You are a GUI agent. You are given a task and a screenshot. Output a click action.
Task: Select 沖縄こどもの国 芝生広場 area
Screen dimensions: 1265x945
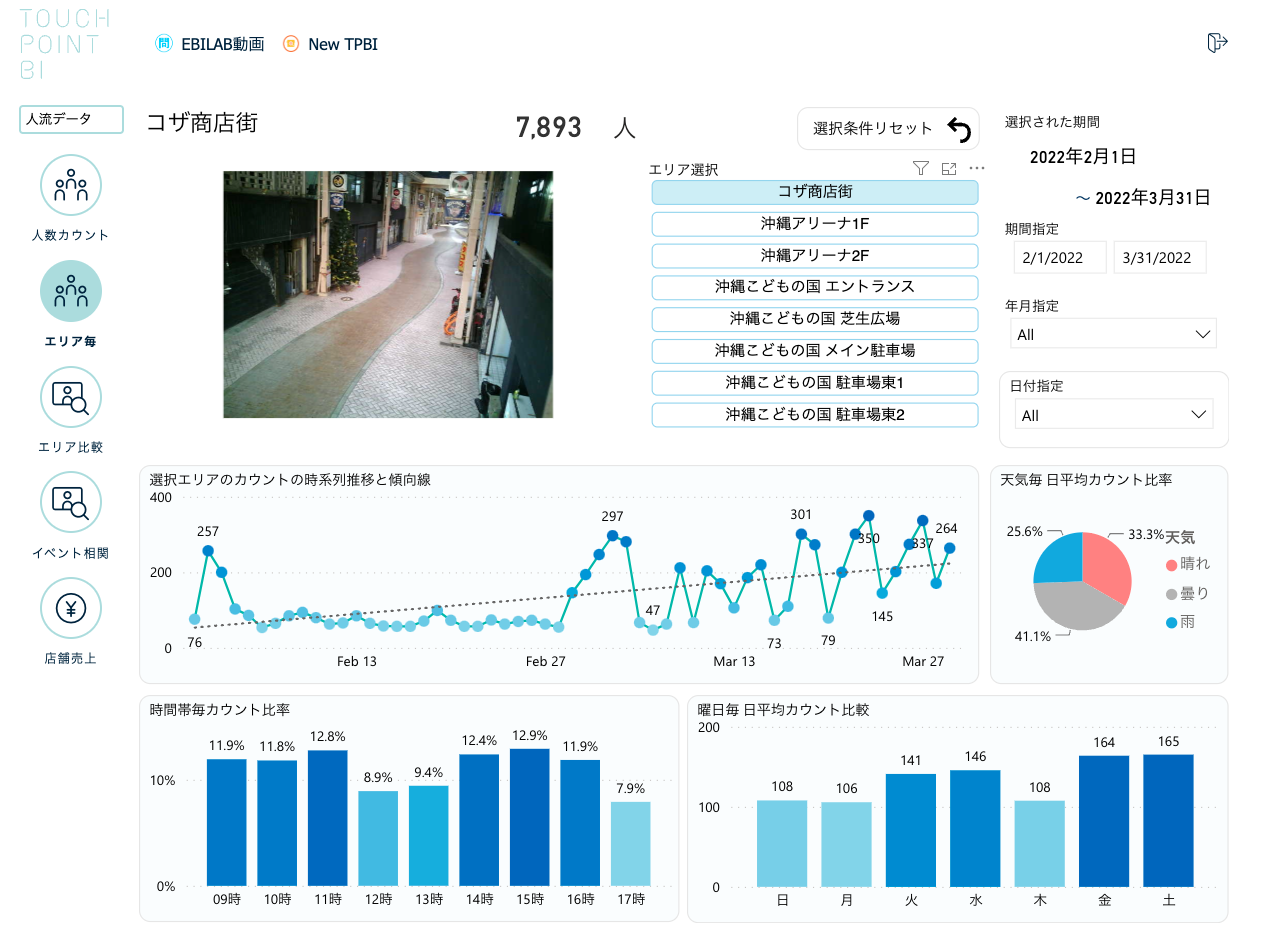pyautogui.click(x=815, y=319)
